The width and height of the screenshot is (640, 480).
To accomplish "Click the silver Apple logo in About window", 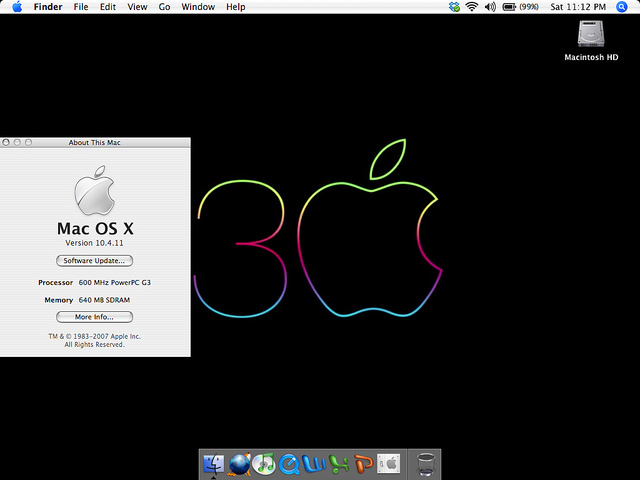I will [x=95, y=191].
